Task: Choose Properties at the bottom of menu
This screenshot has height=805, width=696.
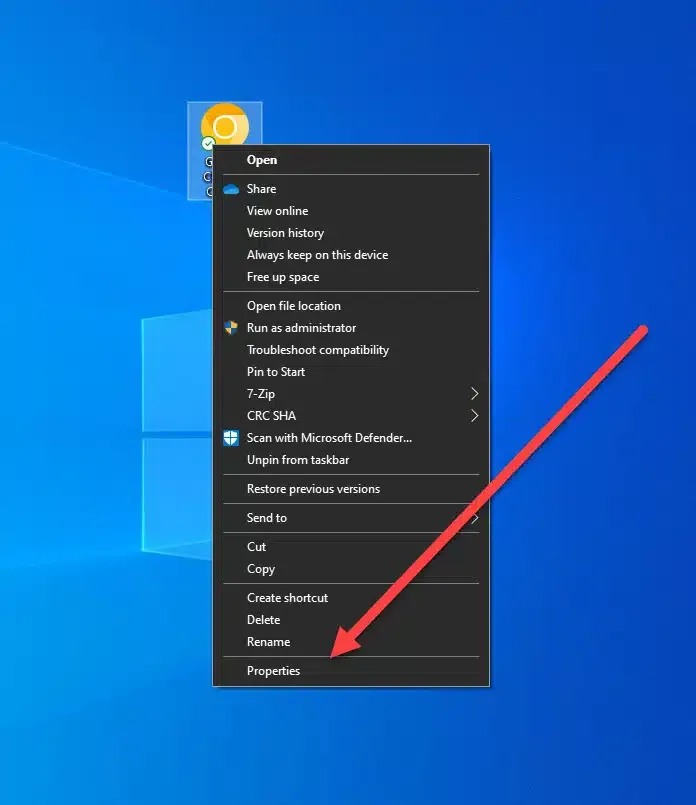Action: (x=273, y=671)
